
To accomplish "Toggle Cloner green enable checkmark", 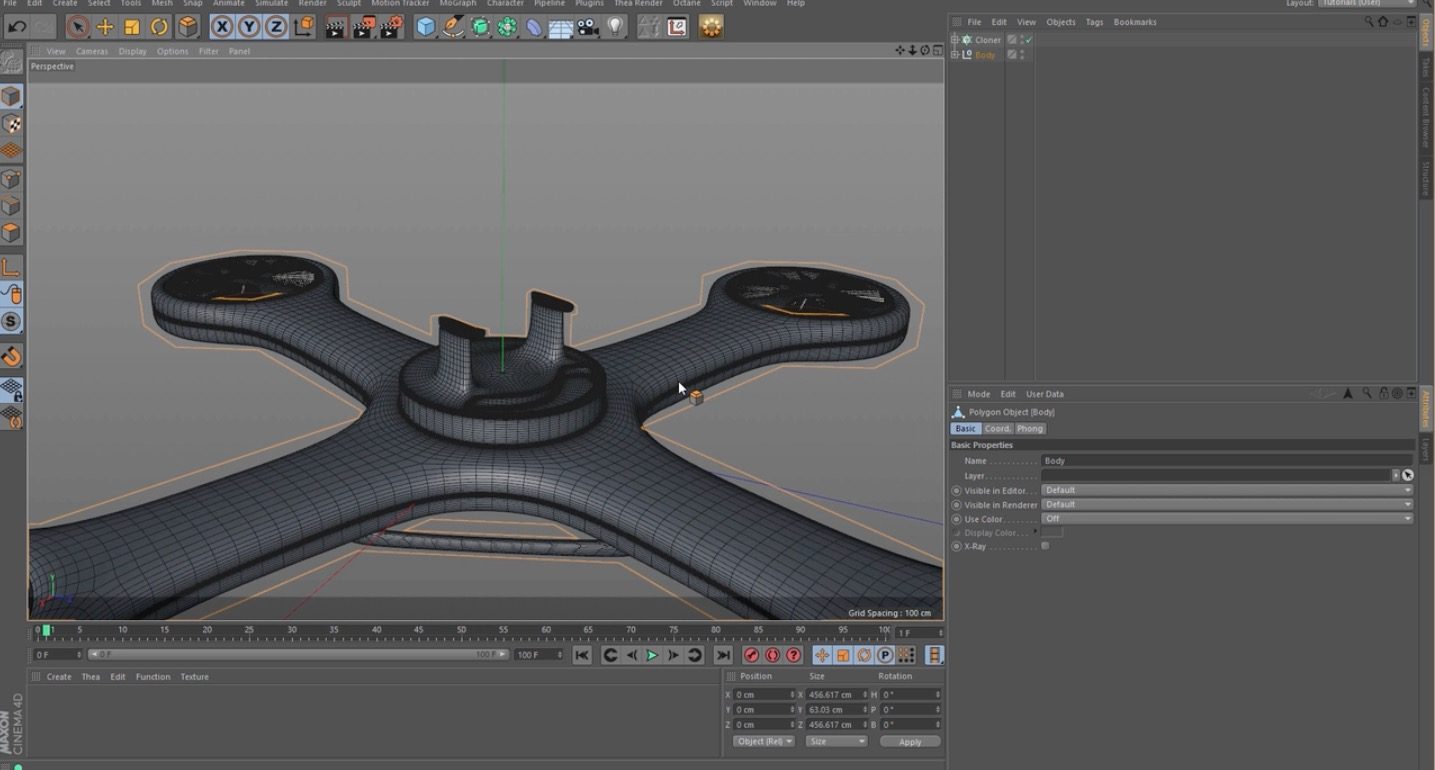I will [x=1027, y=40].
